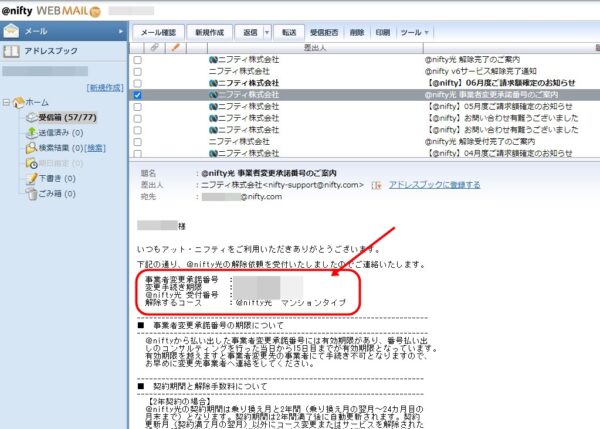The height and width of the screenshot is (429, 600).
Task: Uncheck the selected 事業者変更承諾番号 mail checkbox
Action: tap(137, 95)
